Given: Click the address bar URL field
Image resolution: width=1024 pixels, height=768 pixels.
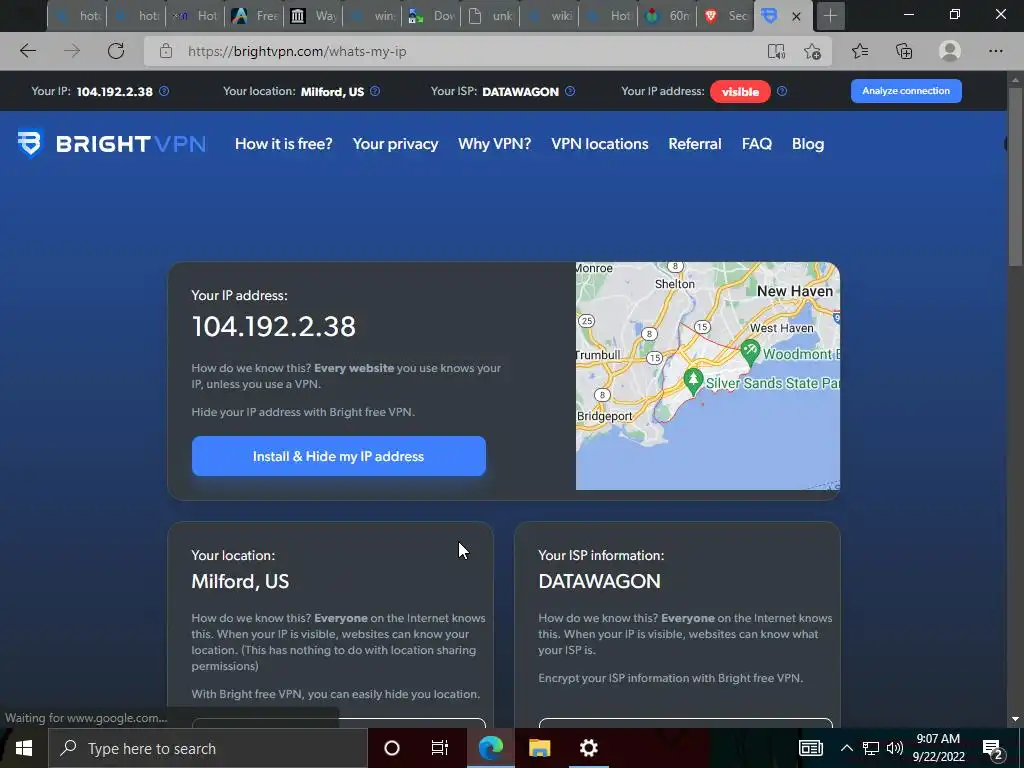Looking at the screenshot, I should tap(470, 52).
